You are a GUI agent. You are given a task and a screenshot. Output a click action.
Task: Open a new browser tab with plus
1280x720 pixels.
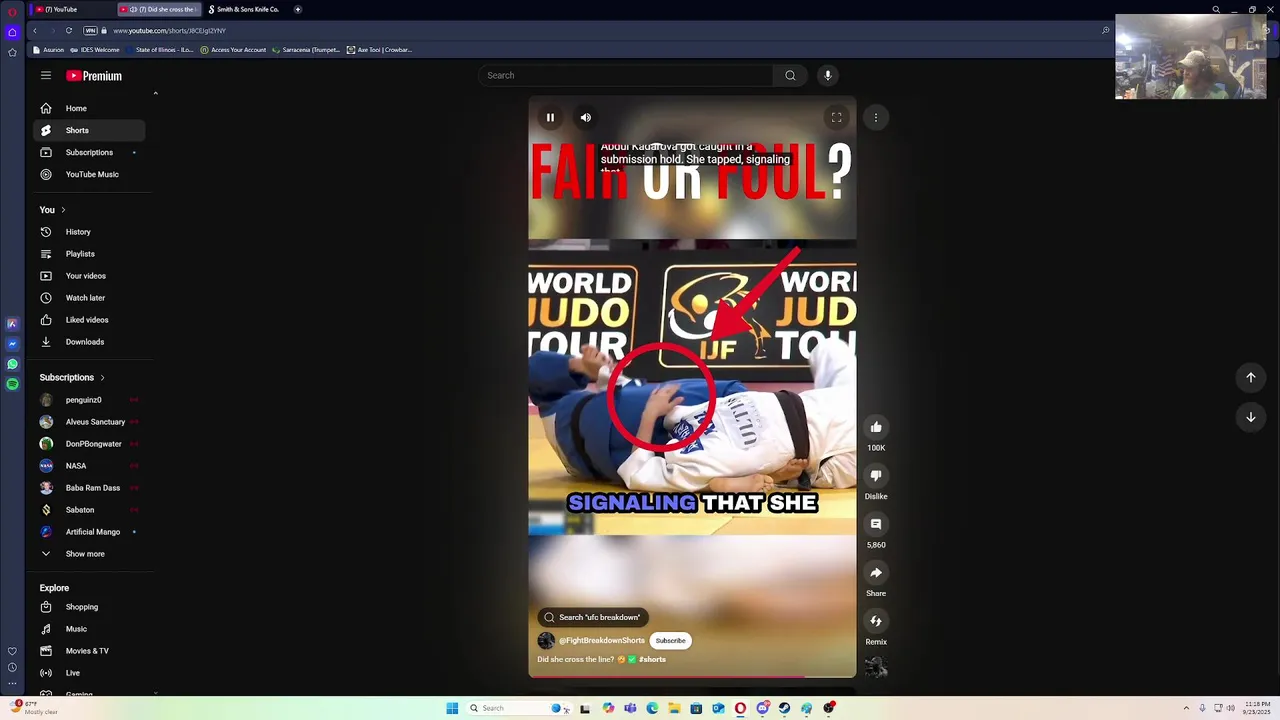coord(298,9)
